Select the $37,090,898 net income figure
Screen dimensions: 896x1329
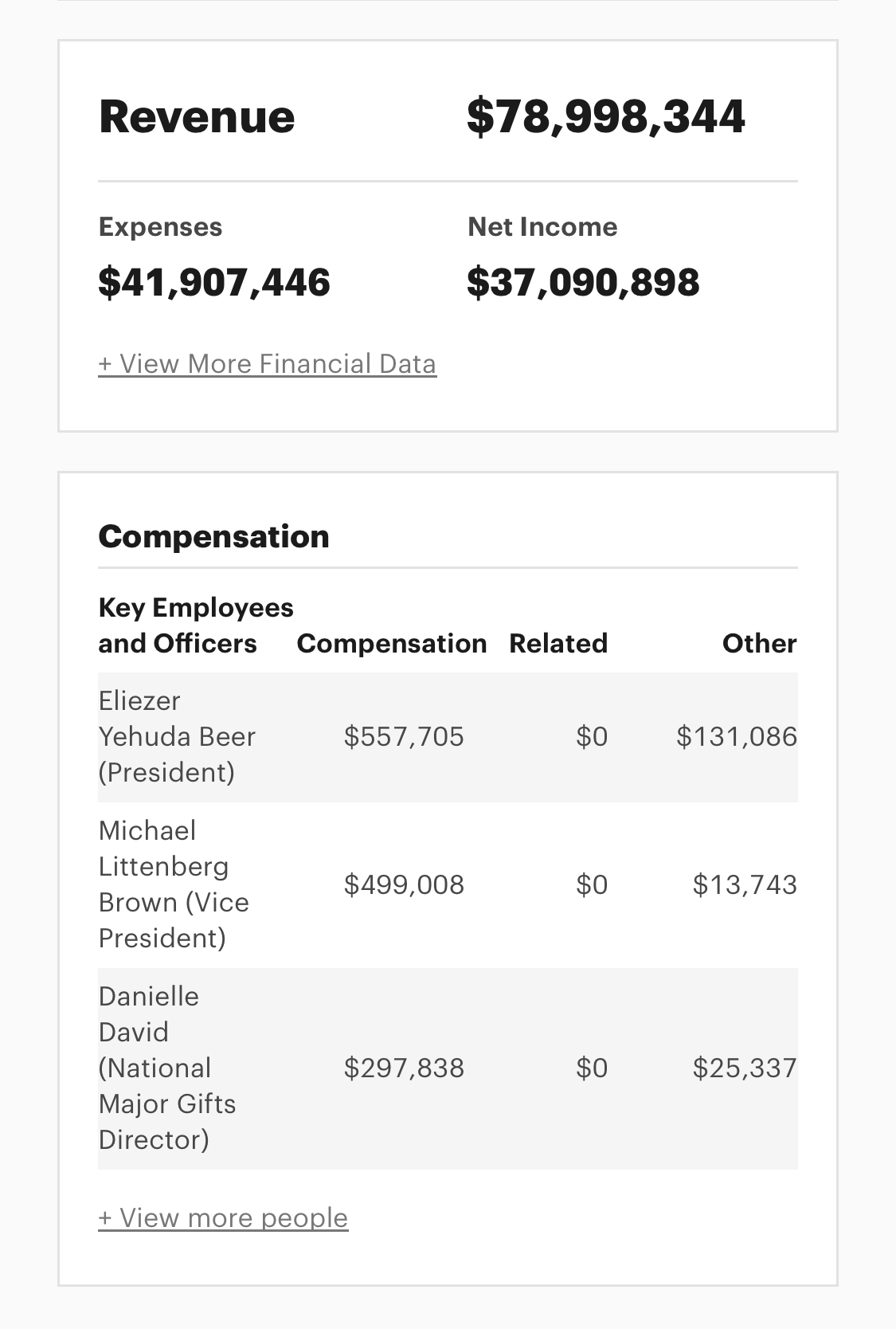[x=583, y=283]
